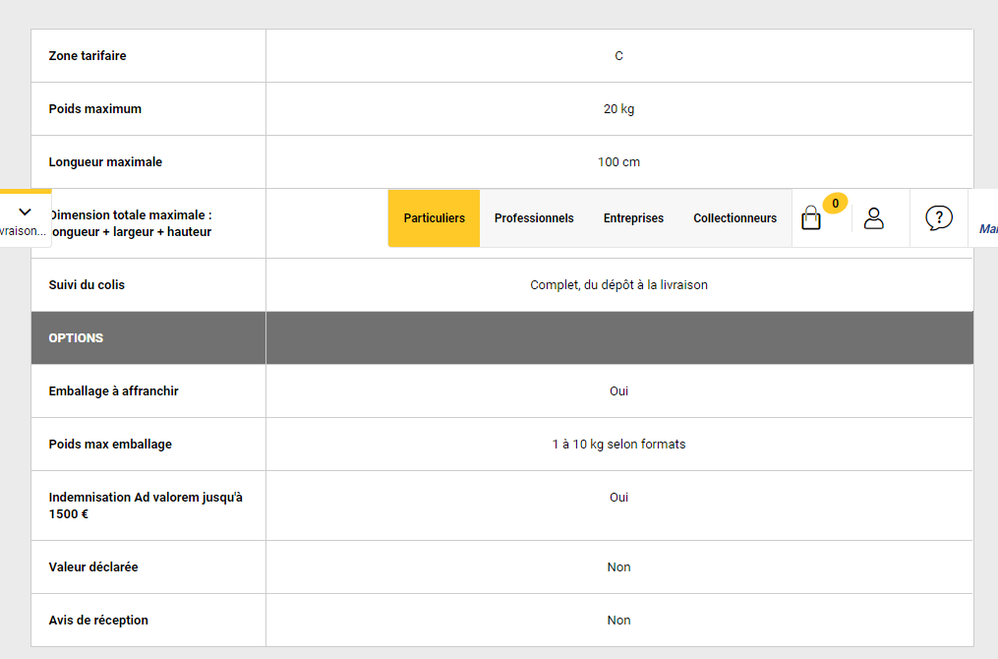Click the 'Emballage à affranchir' label

click(x=113, y=391)
